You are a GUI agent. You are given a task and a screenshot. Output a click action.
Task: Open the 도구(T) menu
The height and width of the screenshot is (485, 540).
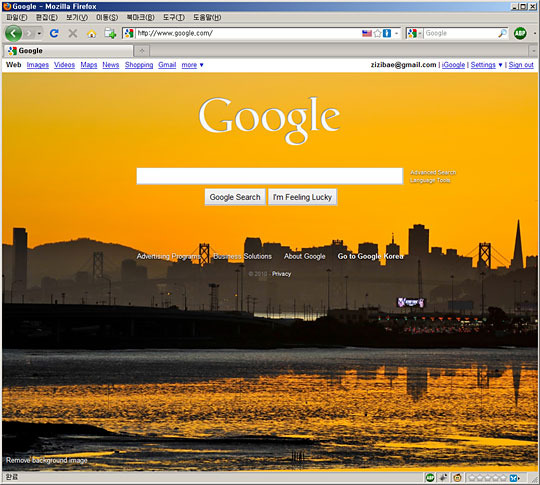pos(174,17)
